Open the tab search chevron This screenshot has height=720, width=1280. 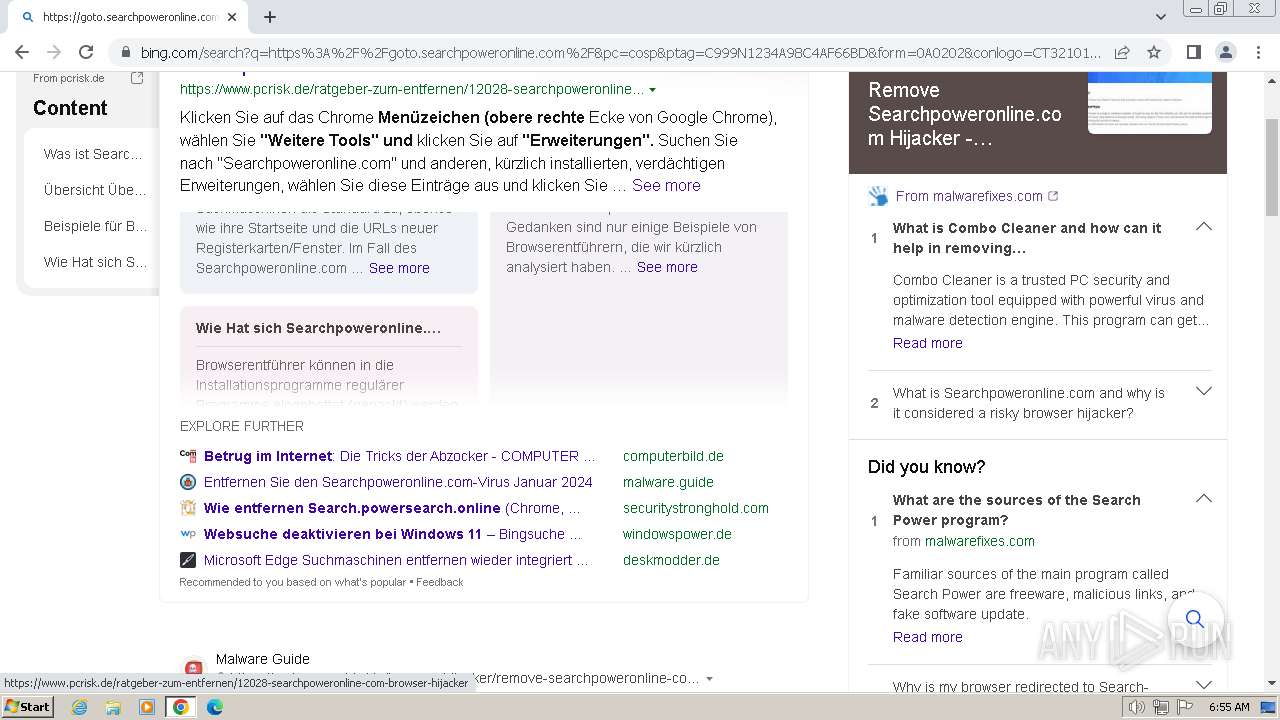click(x=1160, y=17)
